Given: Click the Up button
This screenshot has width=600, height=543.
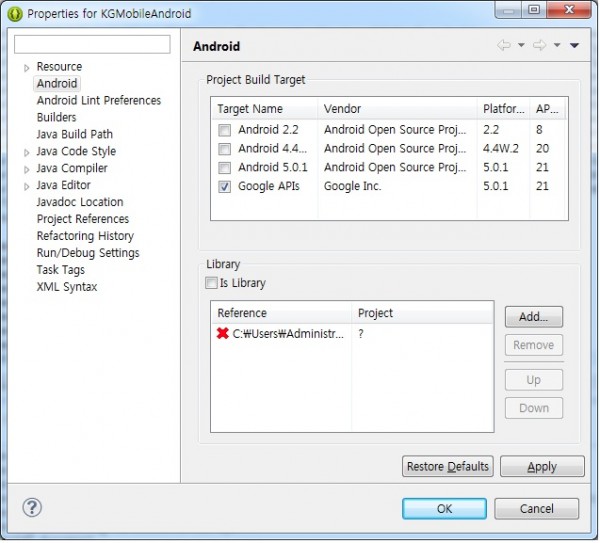Looking at the screenshot, I should coord(533,380).
